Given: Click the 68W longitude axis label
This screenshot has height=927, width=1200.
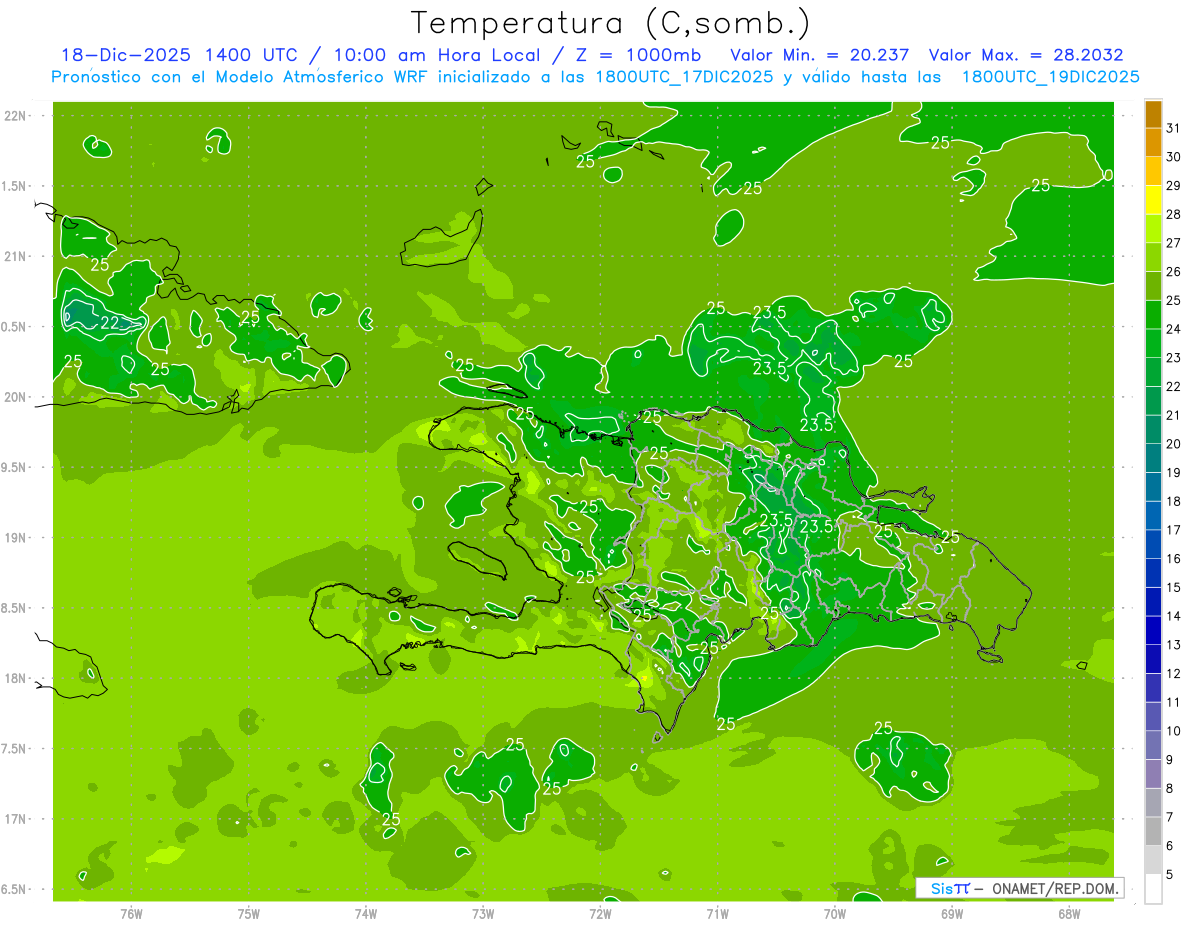Looking at the screenshot, I should pos(1069,913).
